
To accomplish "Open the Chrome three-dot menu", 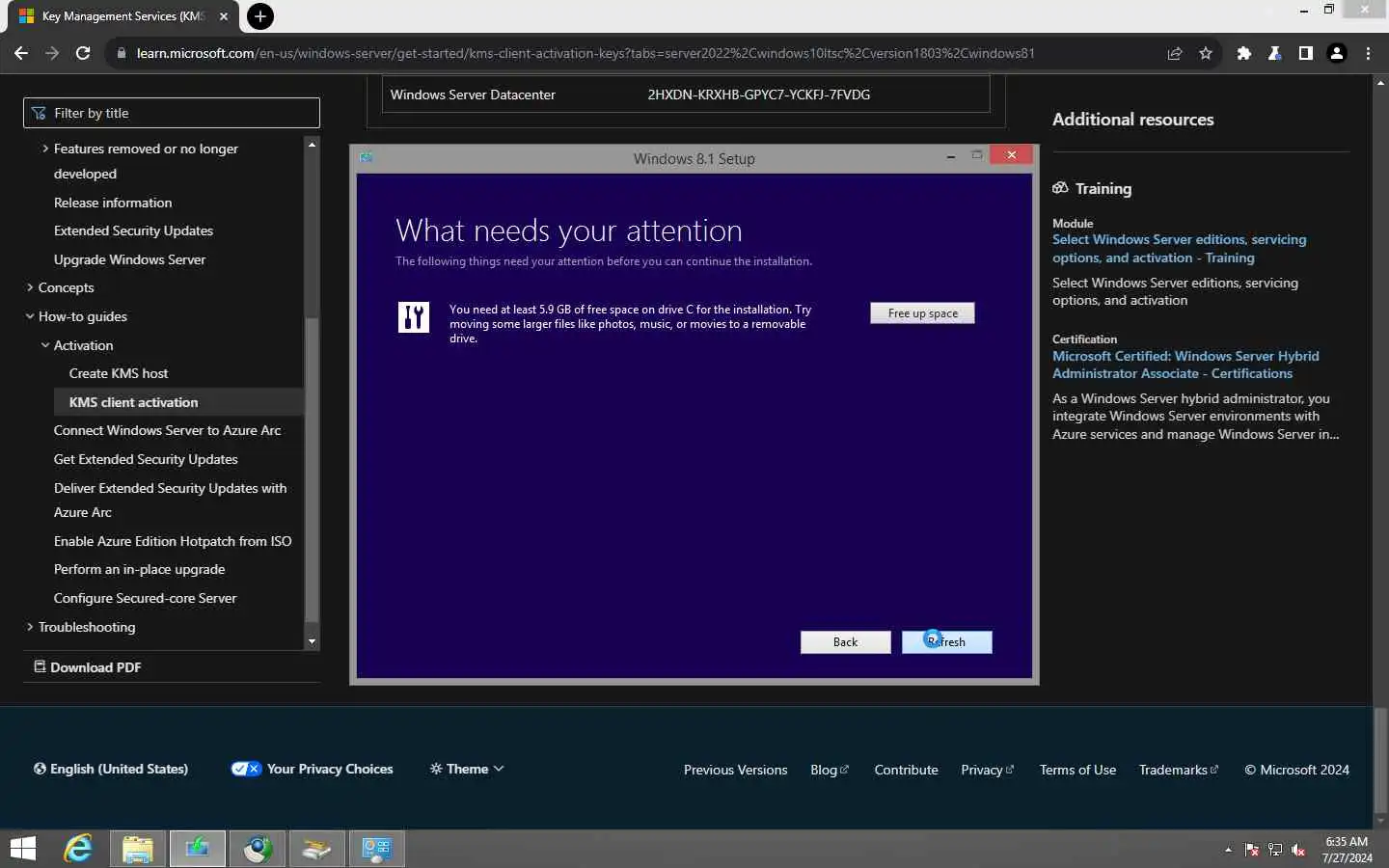I will tap(1368, 53).
